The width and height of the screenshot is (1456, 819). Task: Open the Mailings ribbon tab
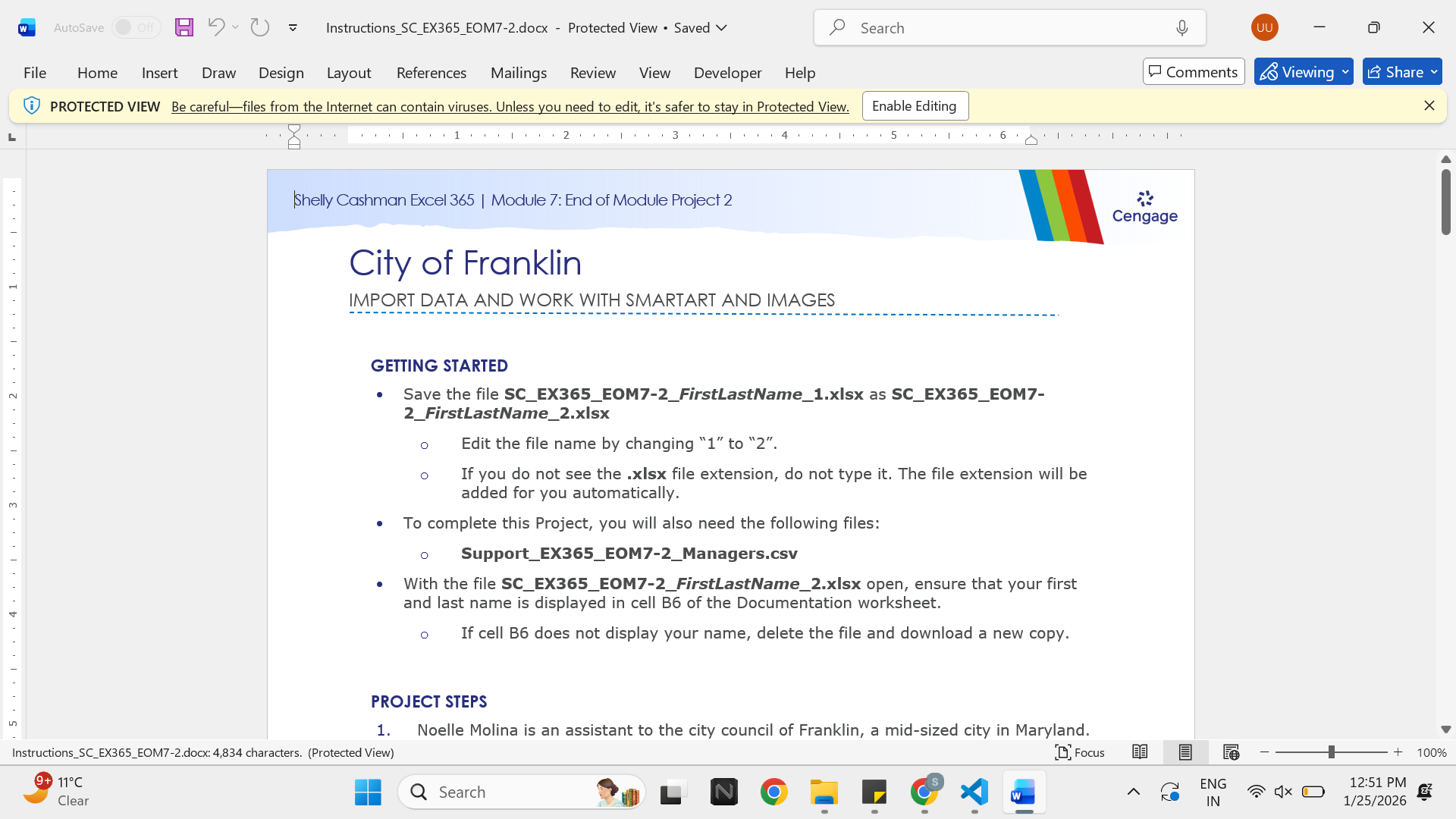pos(519,73)
